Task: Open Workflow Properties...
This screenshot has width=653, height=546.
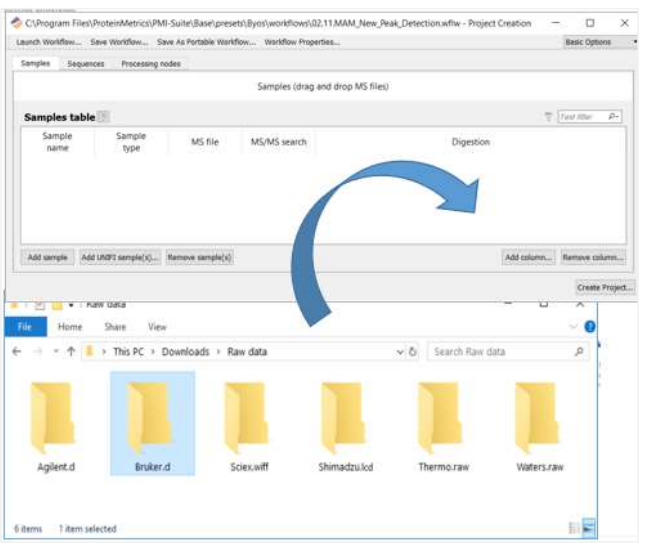Action: [x=302, y=42]
